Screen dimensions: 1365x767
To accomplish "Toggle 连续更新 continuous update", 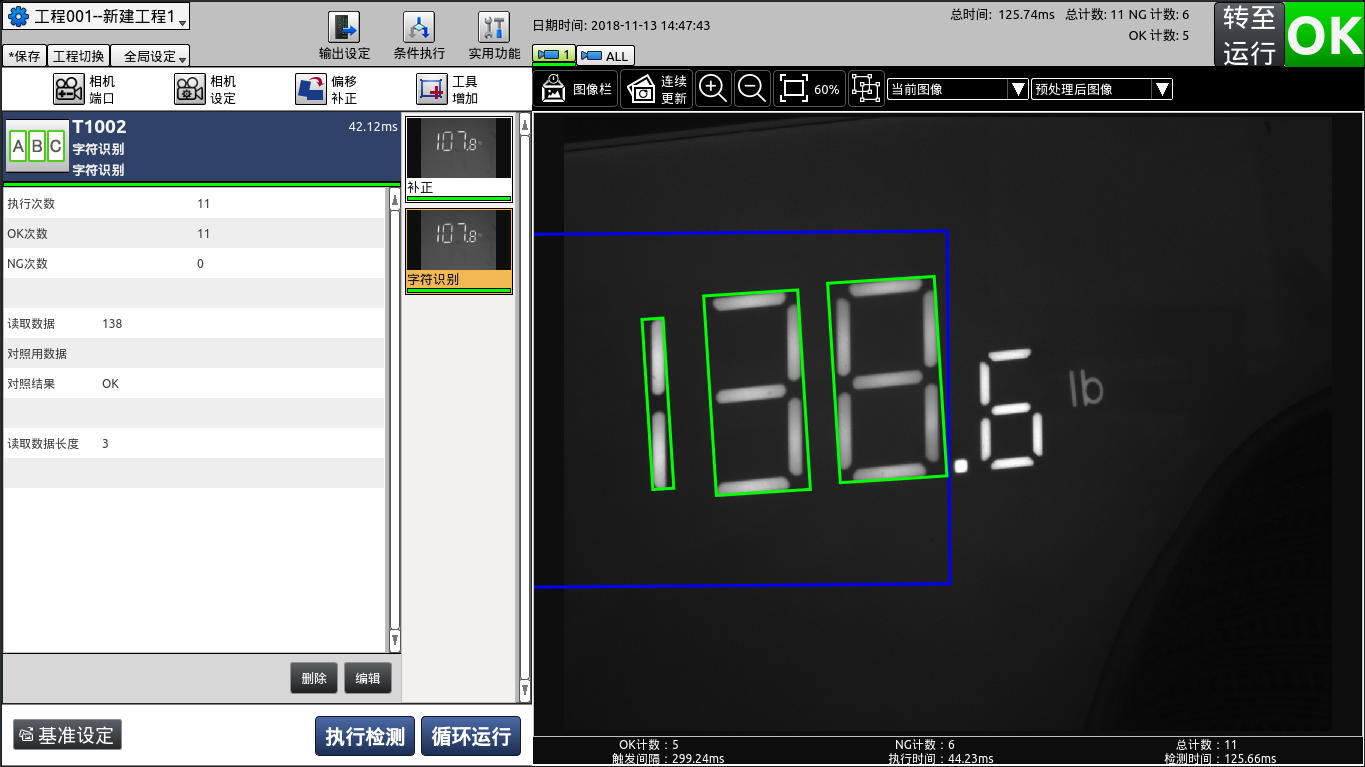I will pos(657,89).
